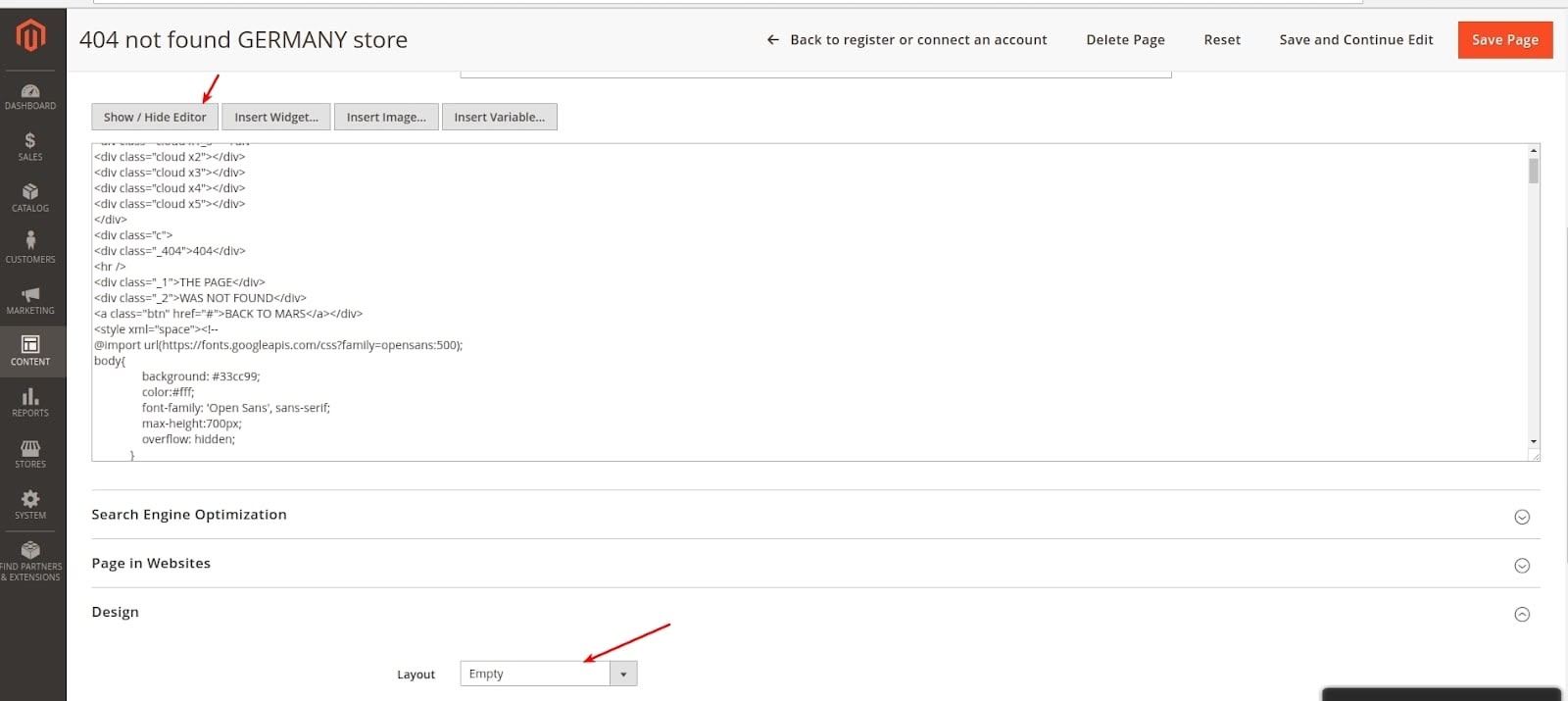Toggle the Show / Hide Editor button
This screenshot has width=1568, height=701.
(x=155, y=117)
